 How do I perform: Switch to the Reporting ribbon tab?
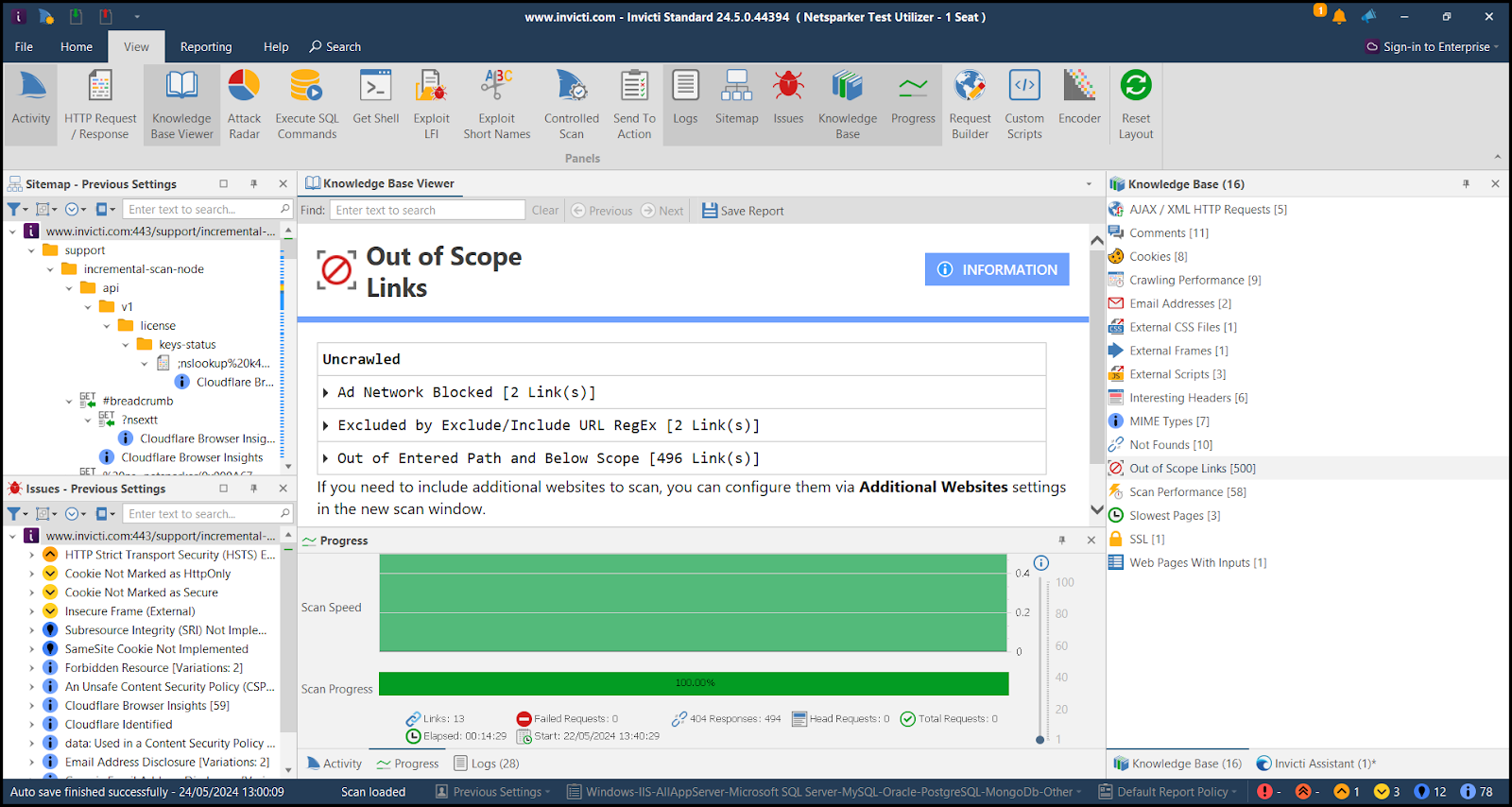point(206,46)
